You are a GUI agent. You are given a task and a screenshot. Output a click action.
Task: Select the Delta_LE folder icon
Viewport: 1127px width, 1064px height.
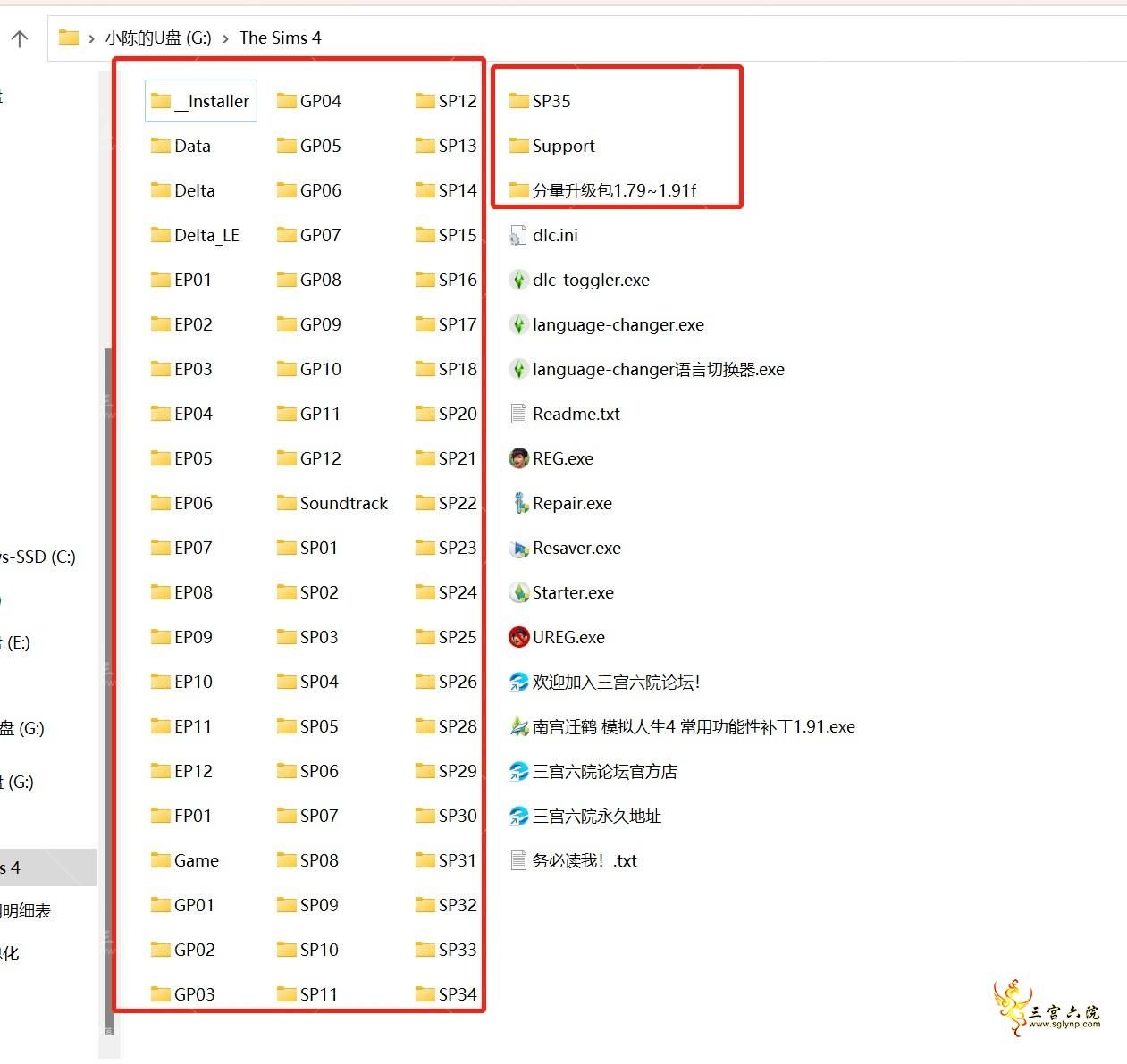tap(161, 235)
